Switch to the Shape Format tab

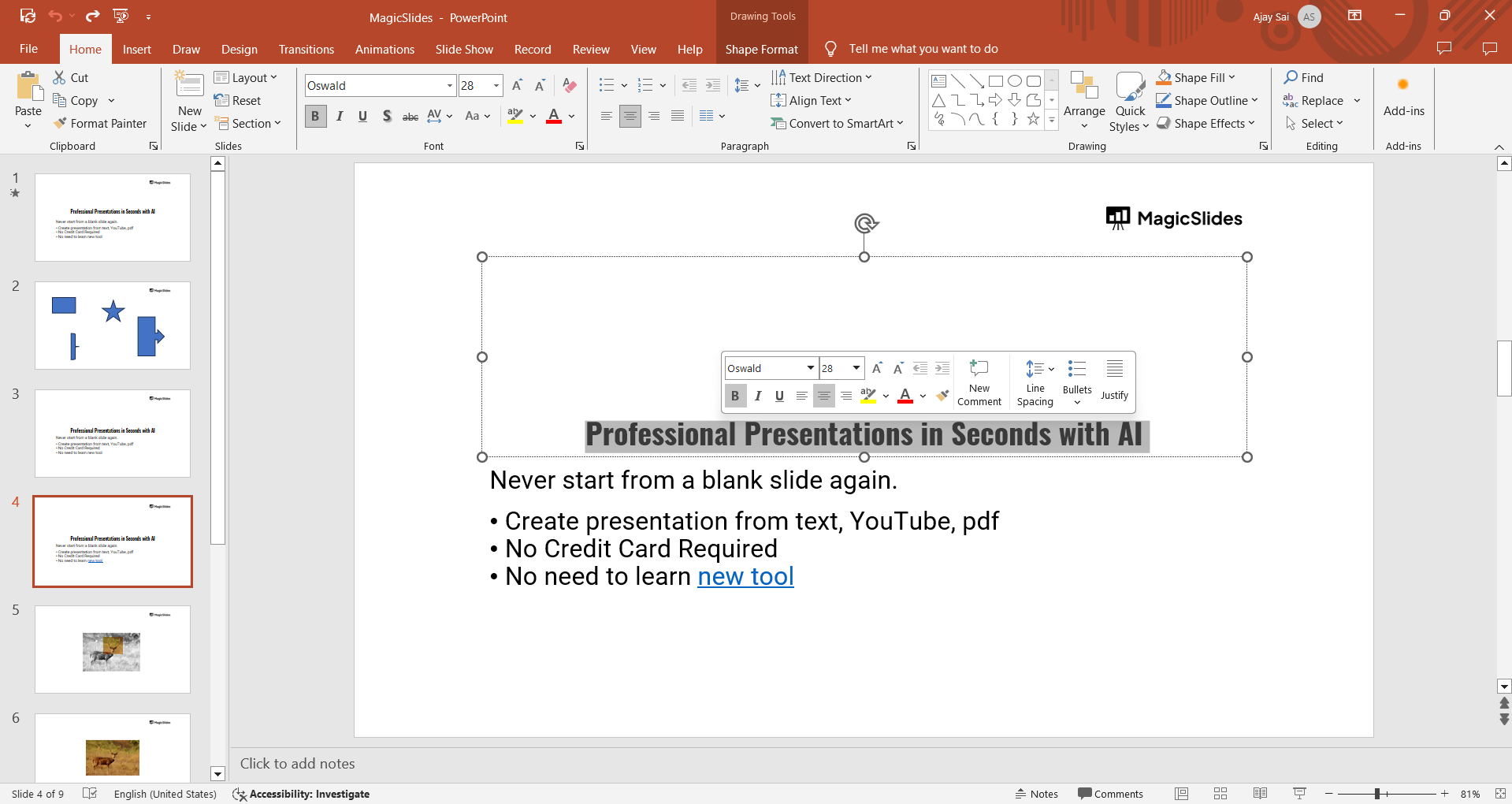[x=762, y=49]
